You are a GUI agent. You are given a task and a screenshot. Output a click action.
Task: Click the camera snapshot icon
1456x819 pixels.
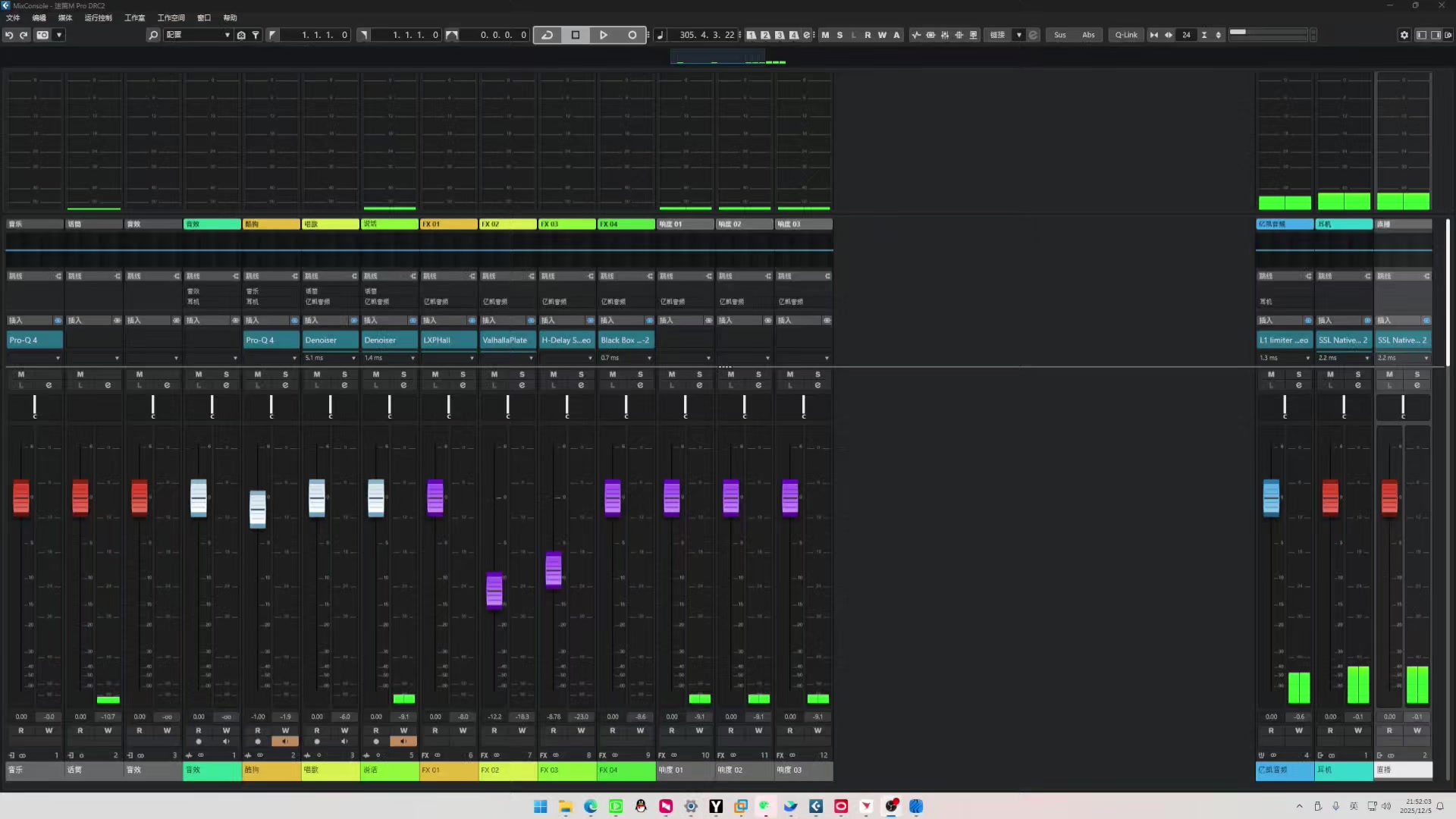point(43,35)
